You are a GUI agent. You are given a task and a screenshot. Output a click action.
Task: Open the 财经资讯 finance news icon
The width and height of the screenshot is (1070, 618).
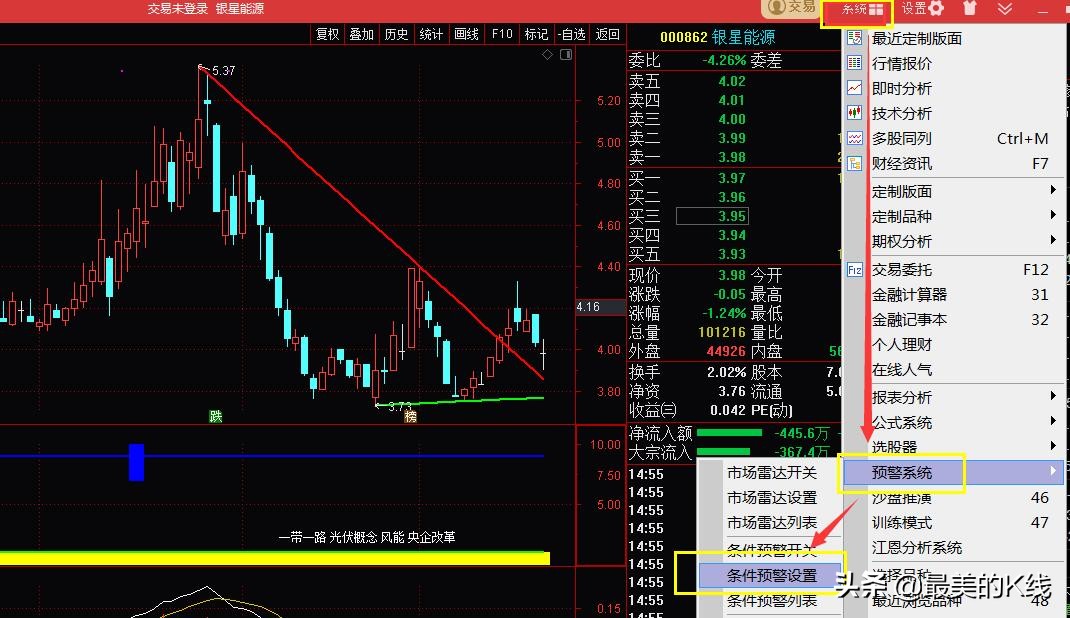click(853, 163)
